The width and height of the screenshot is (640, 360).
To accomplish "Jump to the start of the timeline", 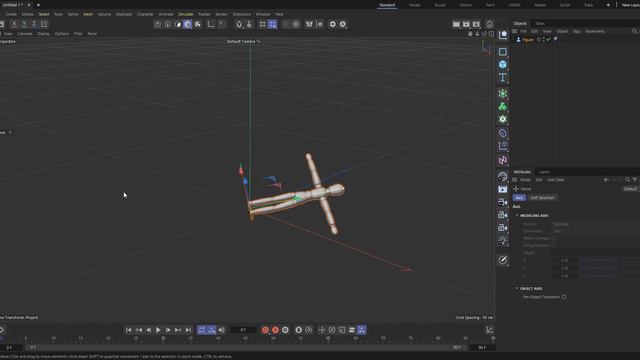I will [128, 330].
